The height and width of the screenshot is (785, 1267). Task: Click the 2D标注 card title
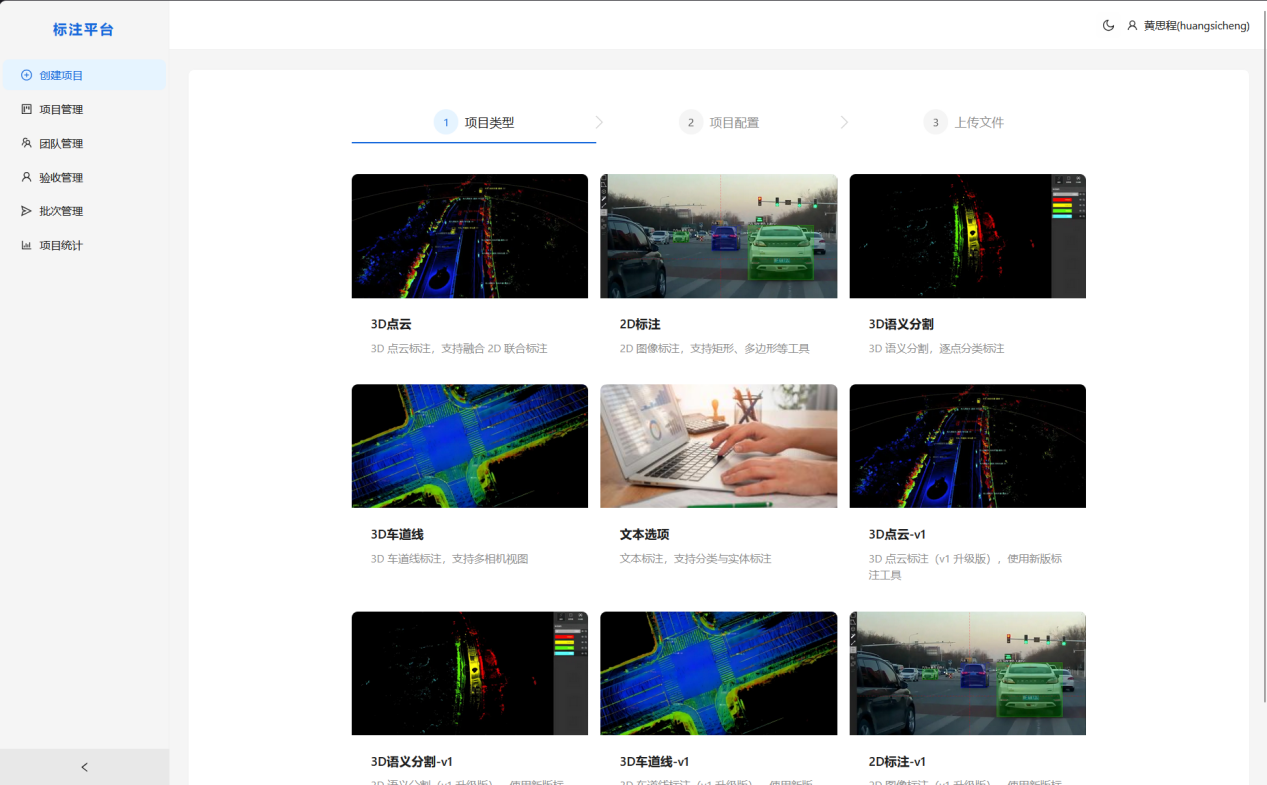[x=640, y=324]
